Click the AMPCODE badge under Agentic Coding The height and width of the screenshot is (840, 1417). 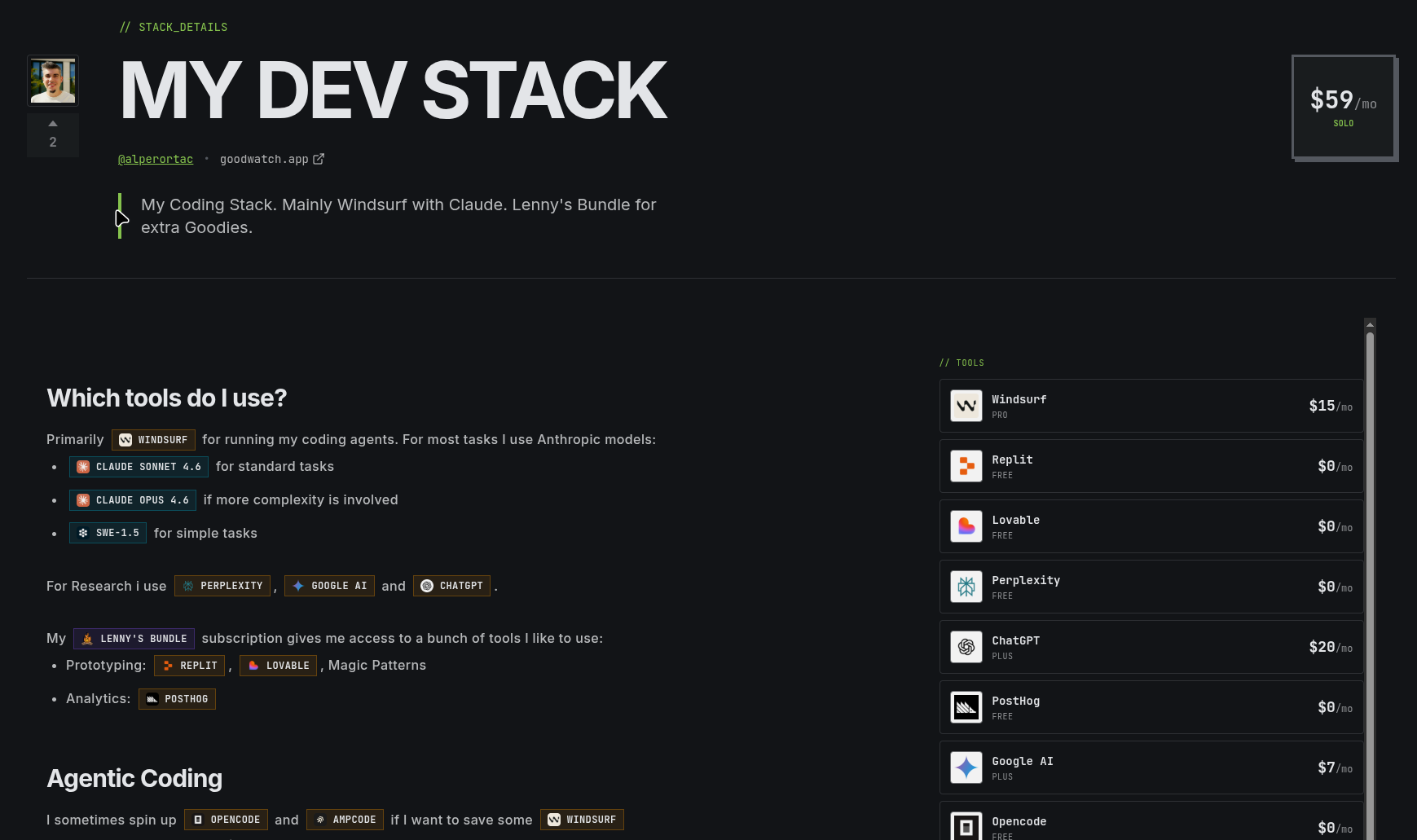[345, 820]
